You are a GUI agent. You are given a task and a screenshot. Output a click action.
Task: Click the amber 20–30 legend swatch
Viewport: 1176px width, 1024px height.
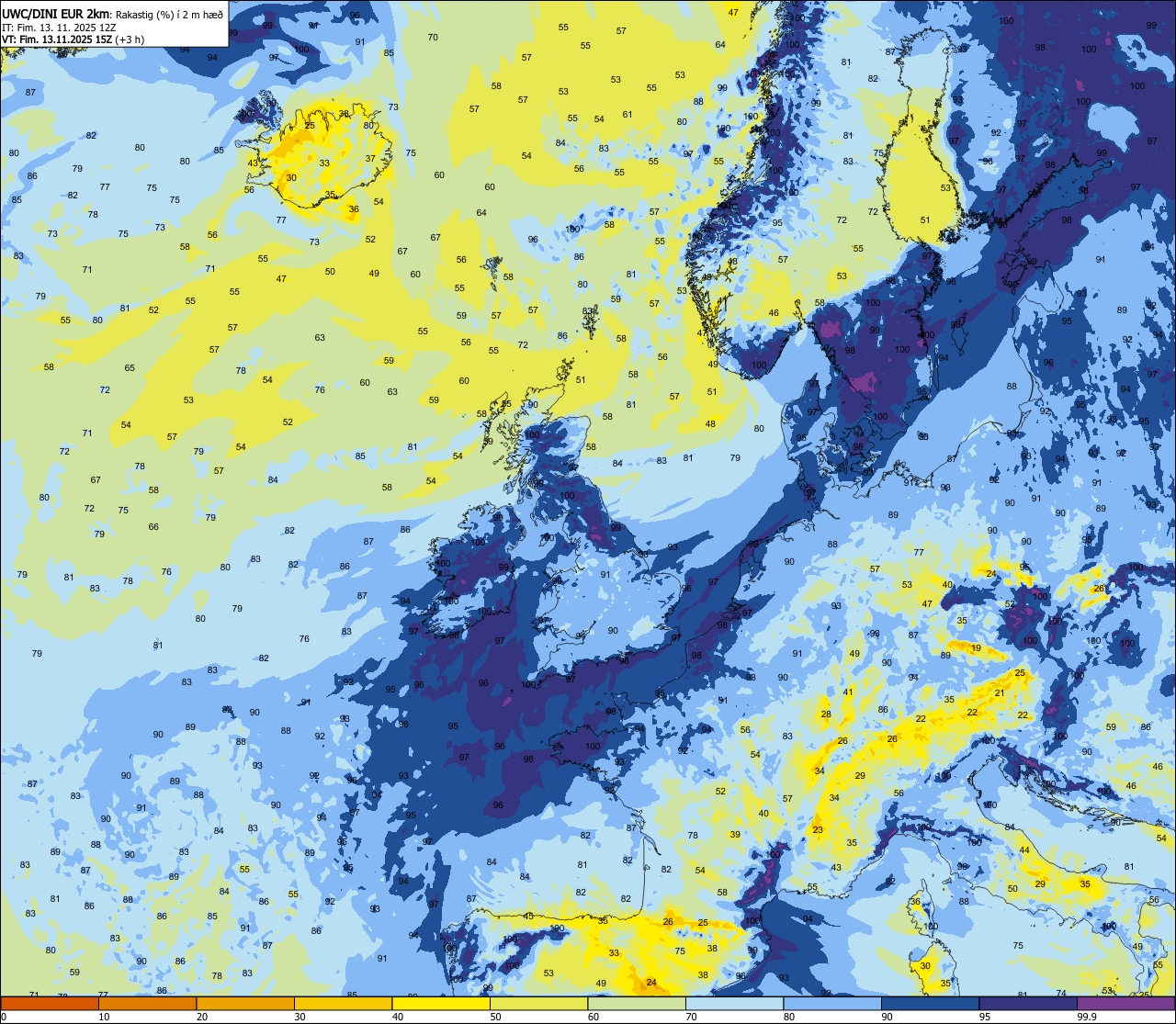click(x=245, y=1003)
